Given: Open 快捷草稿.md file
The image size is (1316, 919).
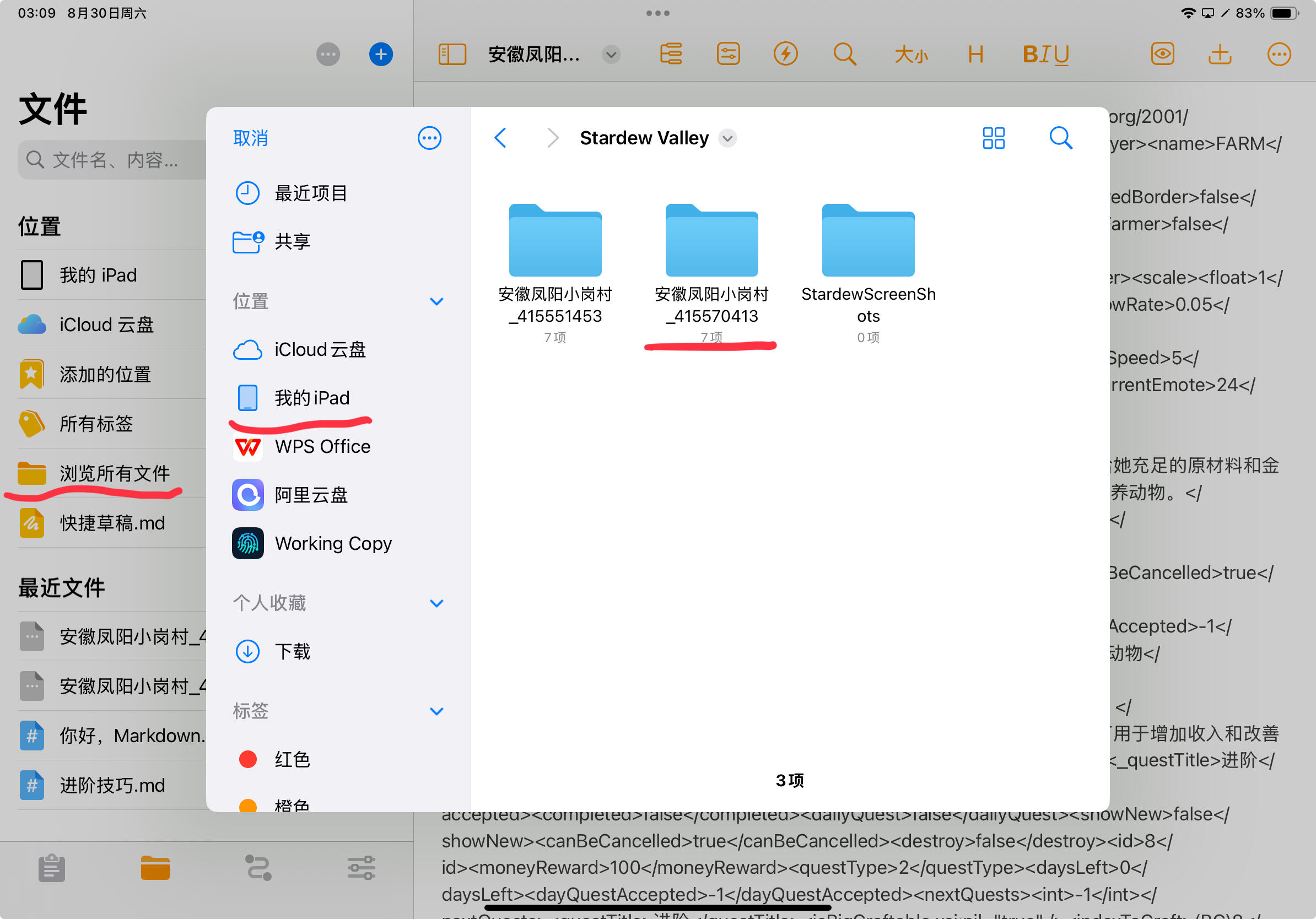Looking at the screenshot, I should click(x=112, y=523).
